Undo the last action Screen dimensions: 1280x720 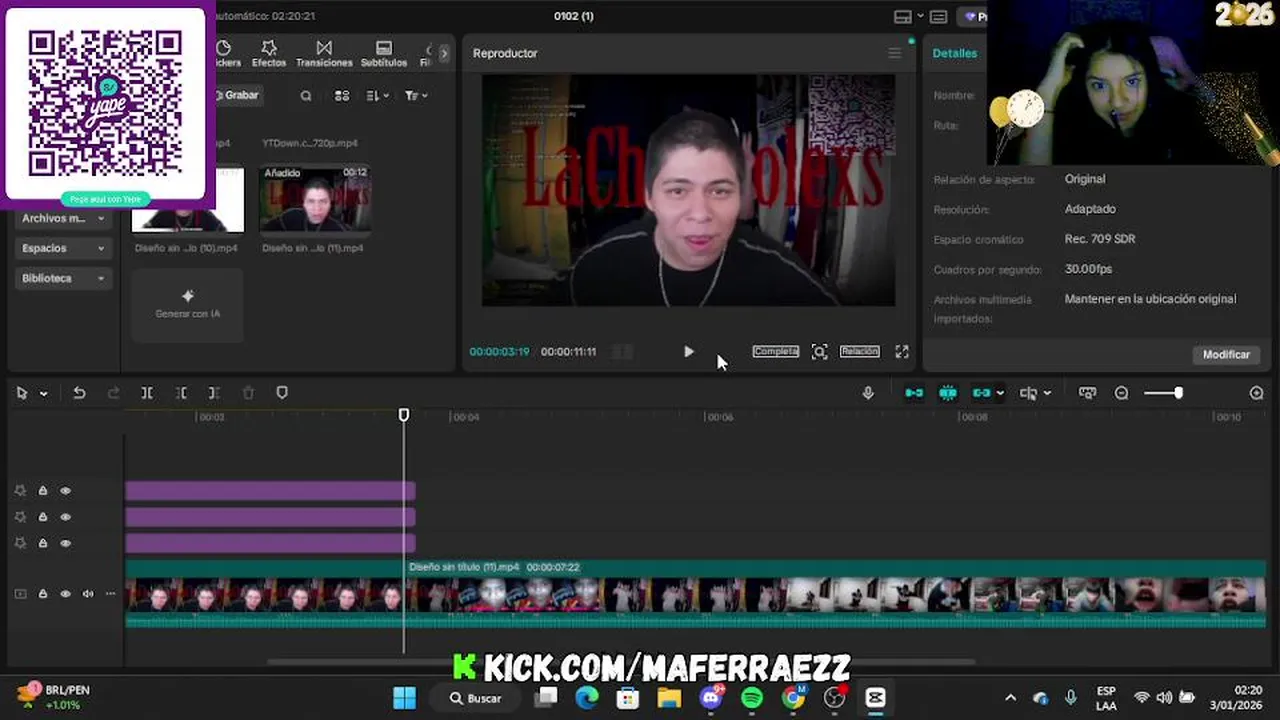click(x=79, y=393)
